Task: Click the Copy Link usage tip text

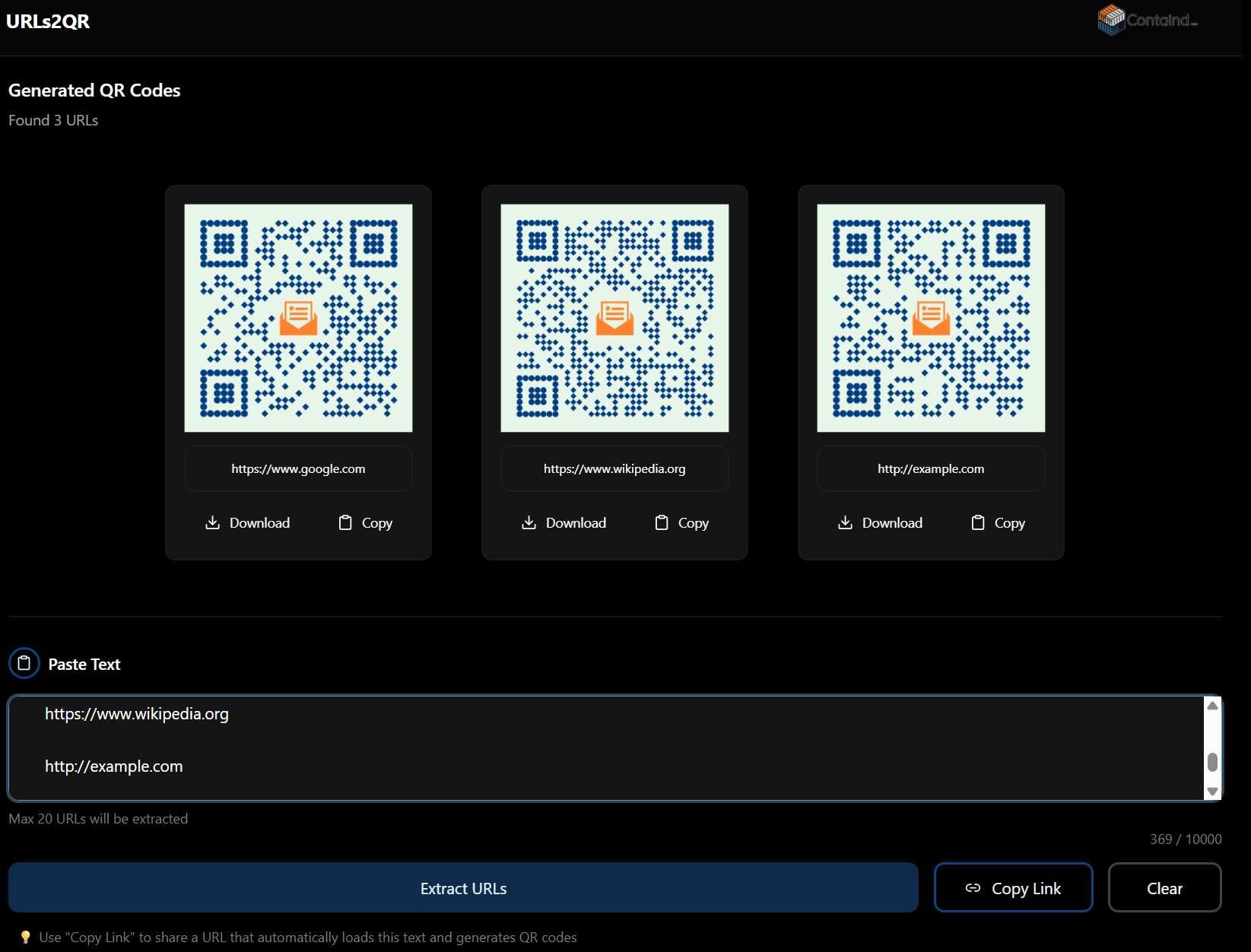Action: pos(308,937)
